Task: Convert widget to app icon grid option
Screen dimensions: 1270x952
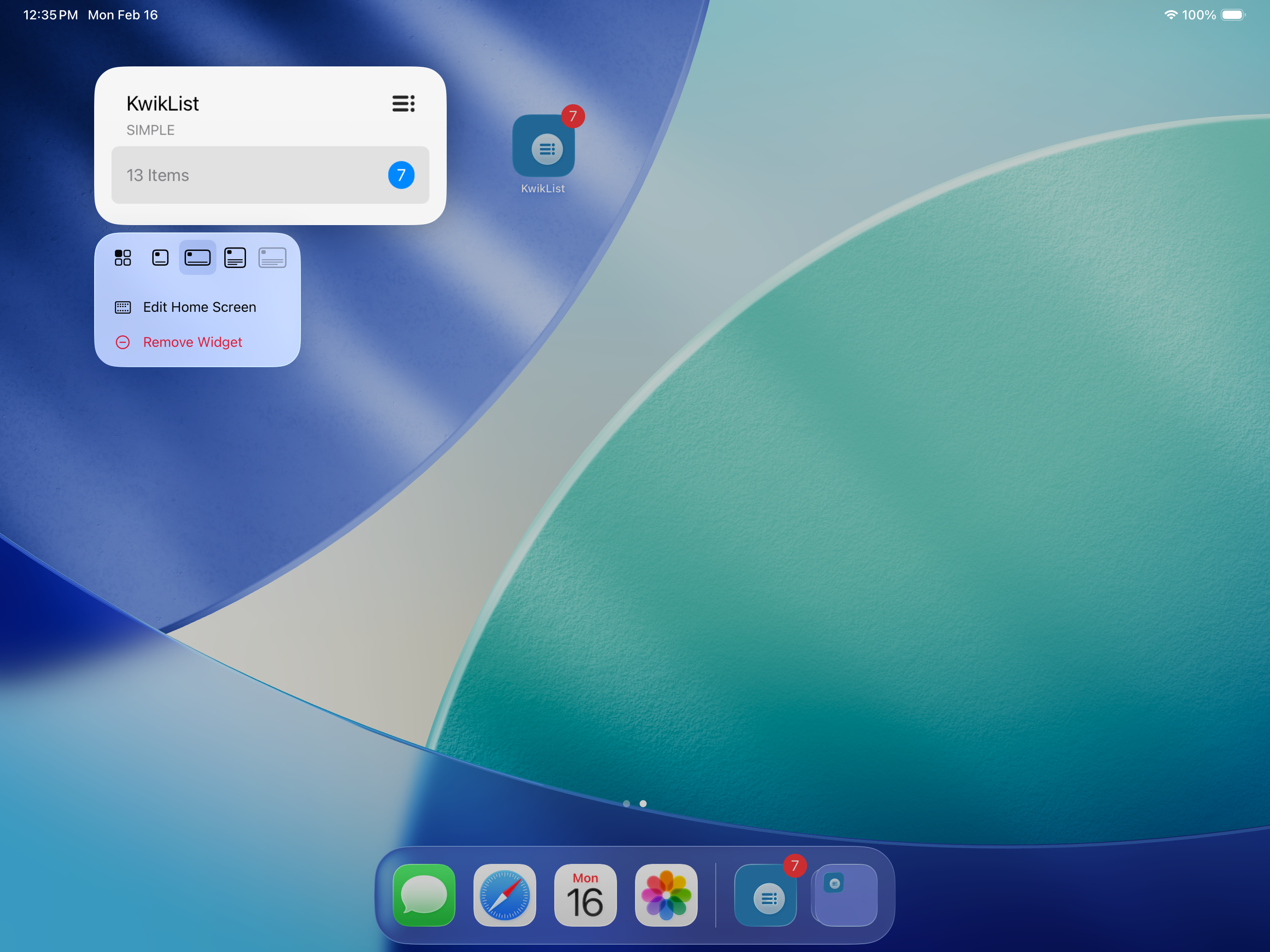Action: pos(123,258)
